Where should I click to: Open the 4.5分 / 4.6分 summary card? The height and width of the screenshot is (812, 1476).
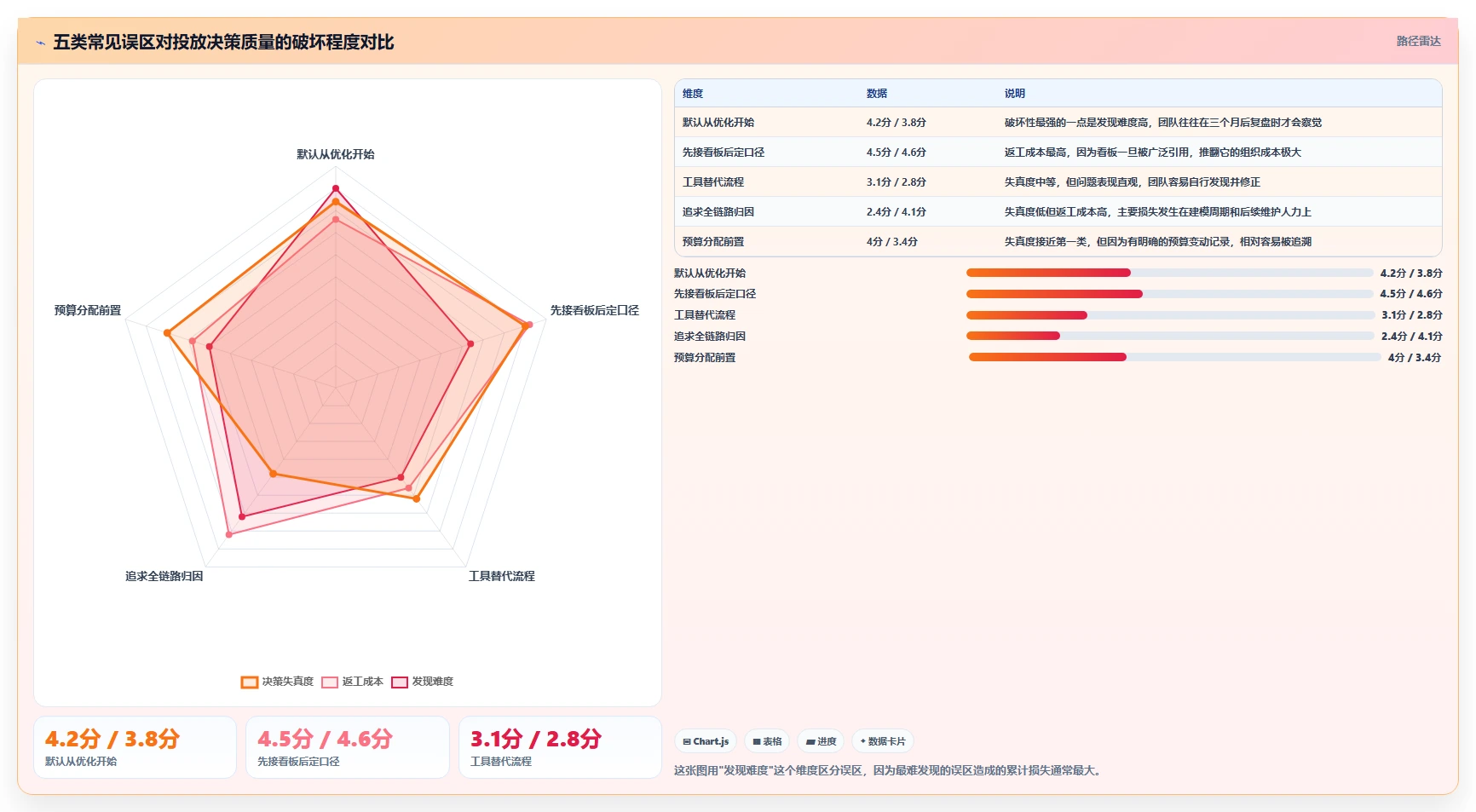[348, 747]
